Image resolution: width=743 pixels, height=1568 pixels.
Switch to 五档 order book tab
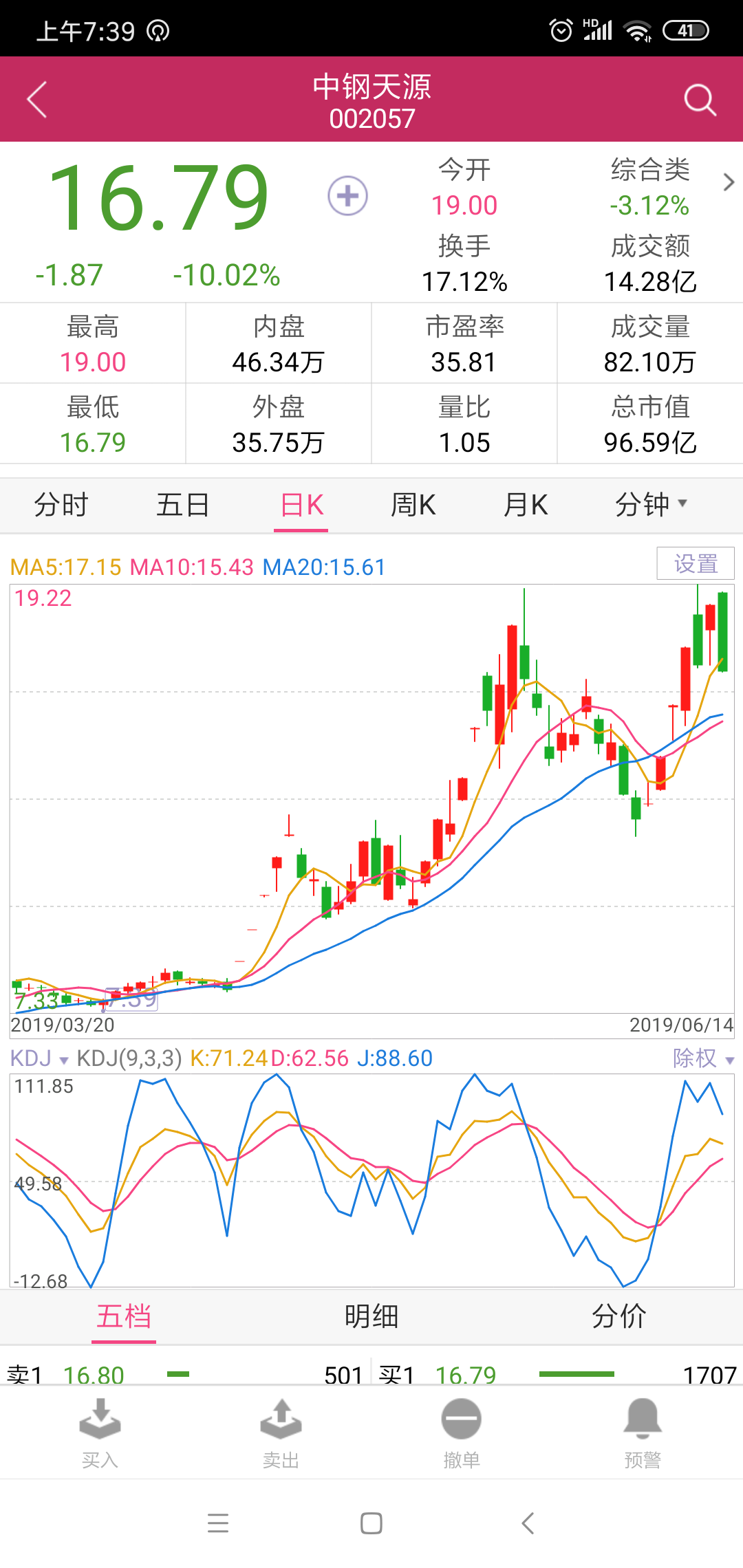124,1316
